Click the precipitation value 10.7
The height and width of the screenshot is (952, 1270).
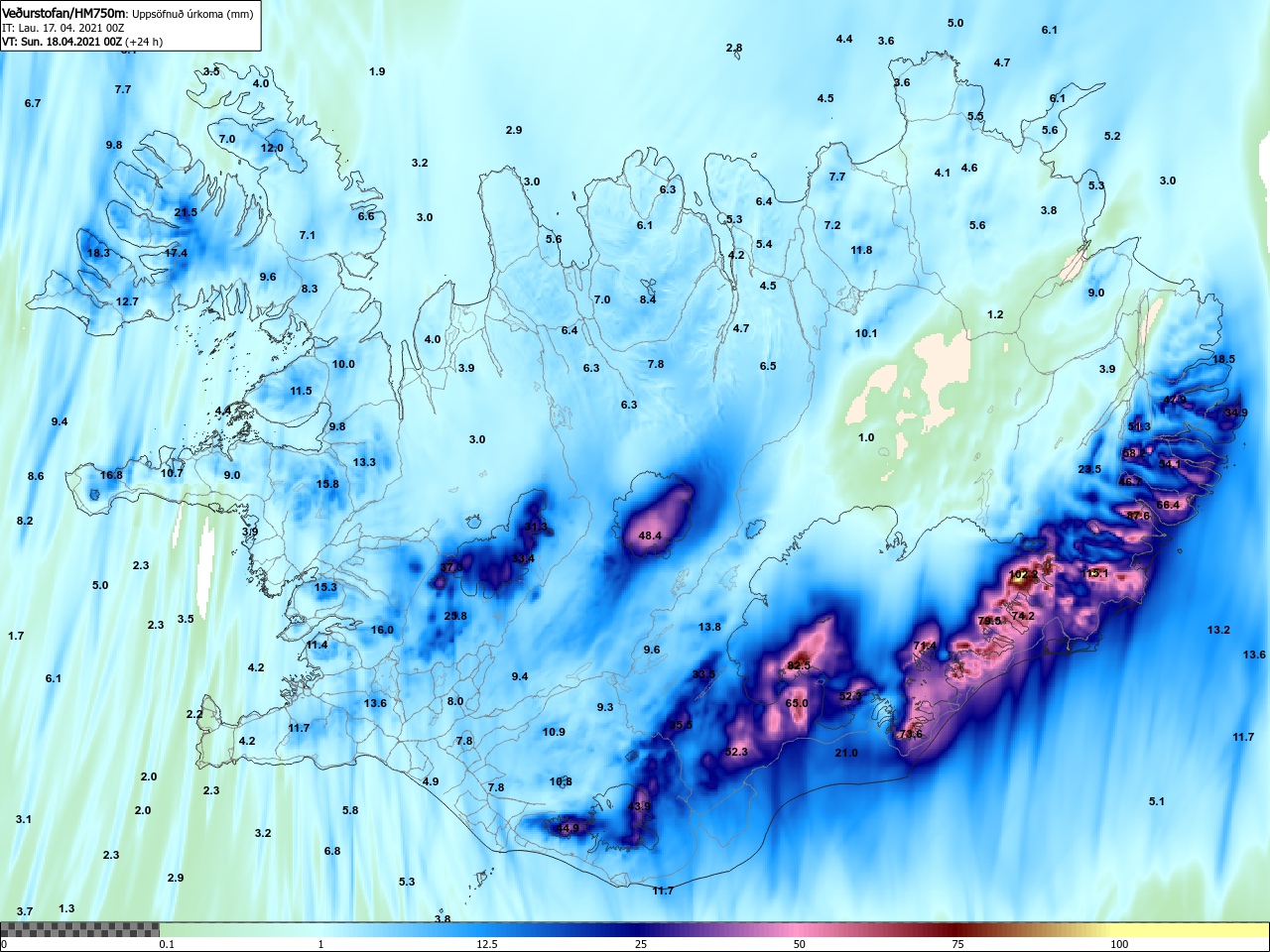coord(172,473)
